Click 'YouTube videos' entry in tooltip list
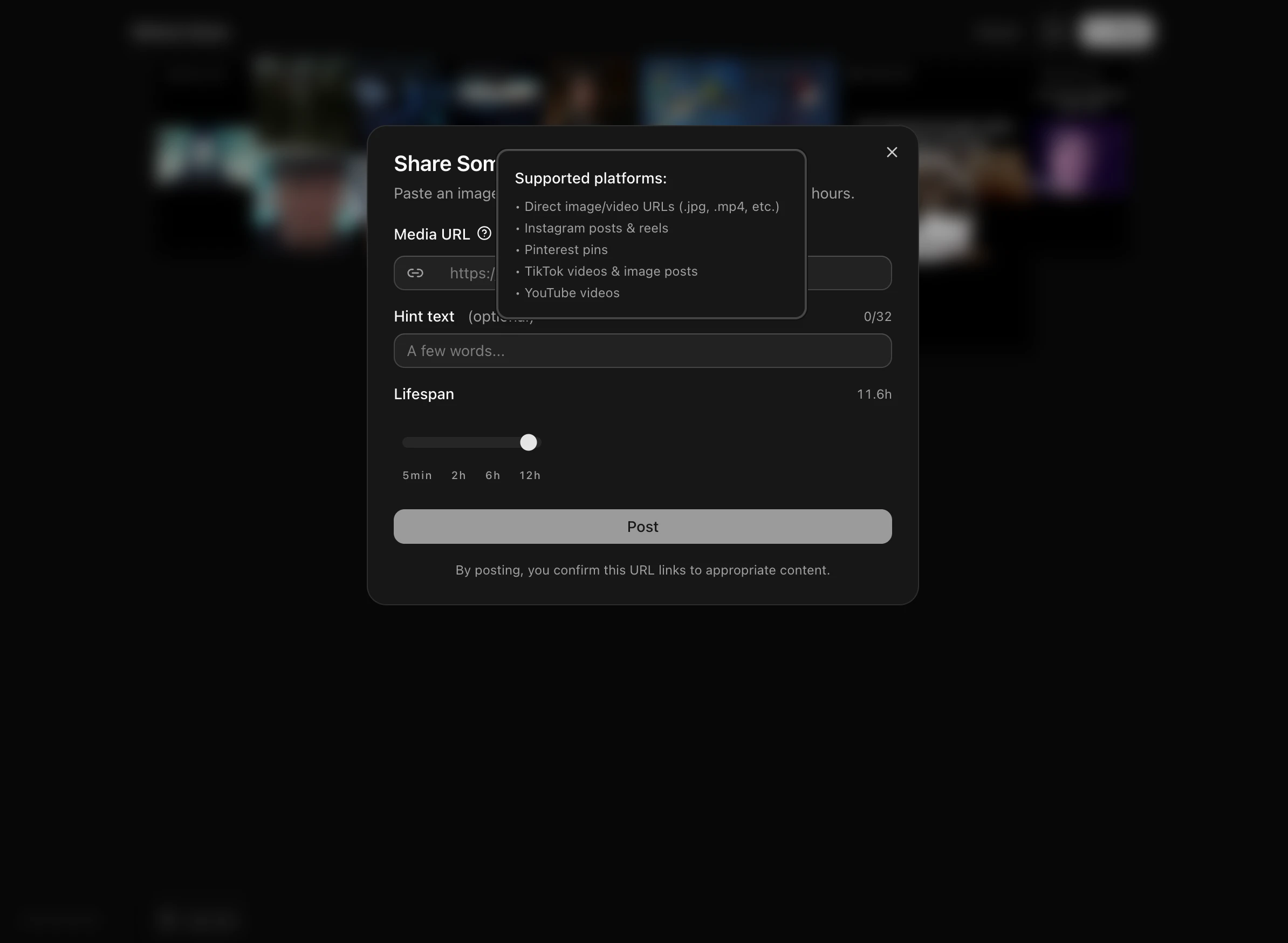1288x943 pixels. pyautogui.click(x=571, y=293)
